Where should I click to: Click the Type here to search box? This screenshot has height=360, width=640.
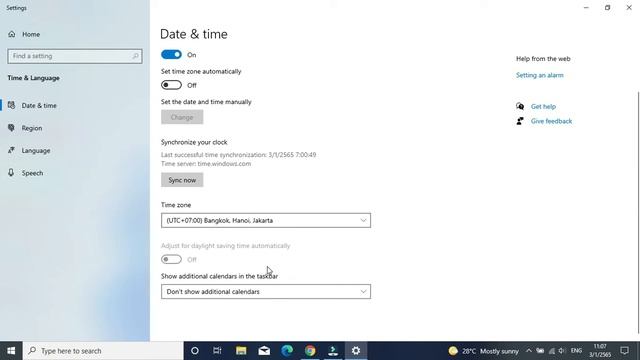103,351
